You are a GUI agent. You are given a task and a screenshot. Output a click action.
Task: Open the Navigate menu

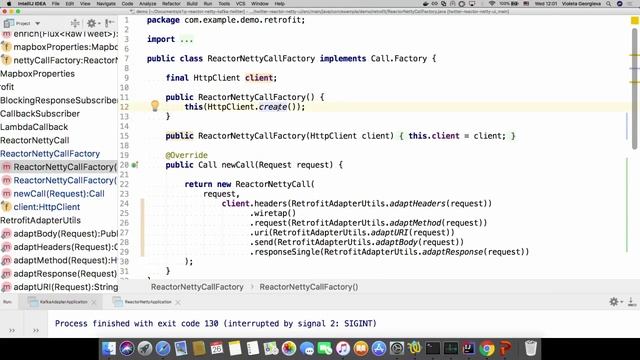click(x=106, y=4)
